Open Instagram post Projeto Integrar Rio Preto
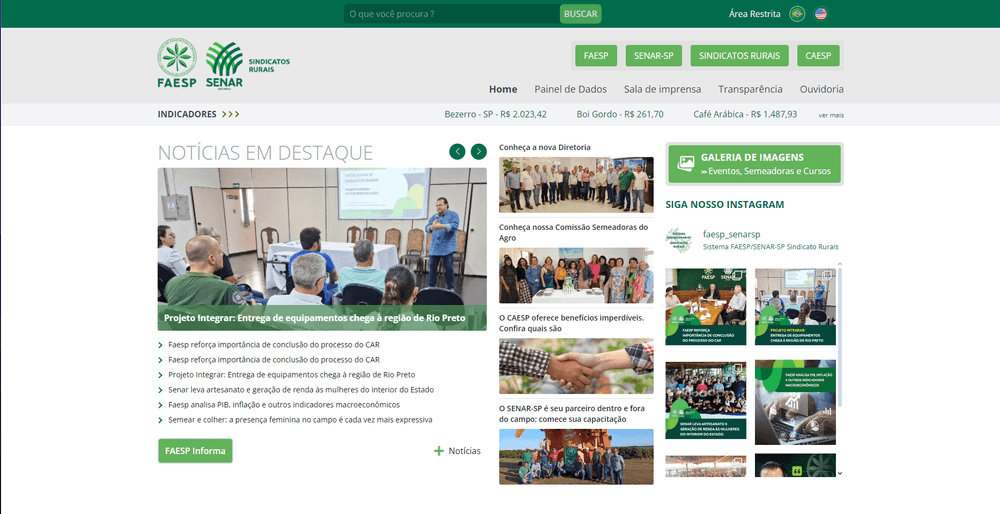The width and height of the screenshot is (1000, 514). click(795, 307)
